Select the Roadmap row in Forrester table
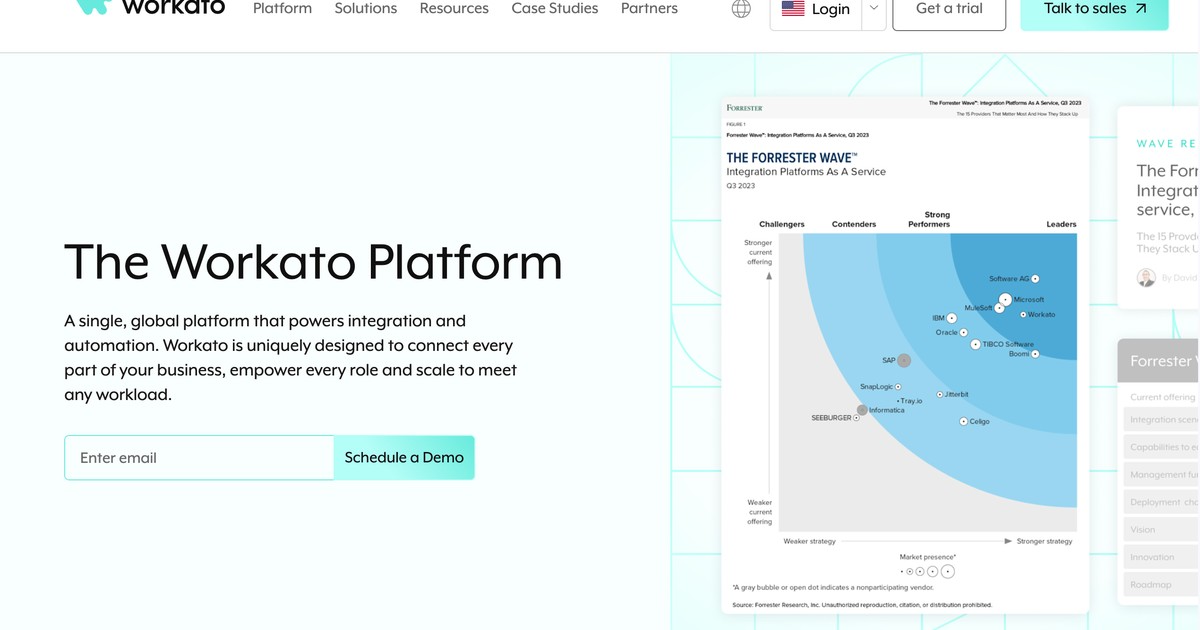The height and width of the screenshot is (630, 1200). [1161, 585]
